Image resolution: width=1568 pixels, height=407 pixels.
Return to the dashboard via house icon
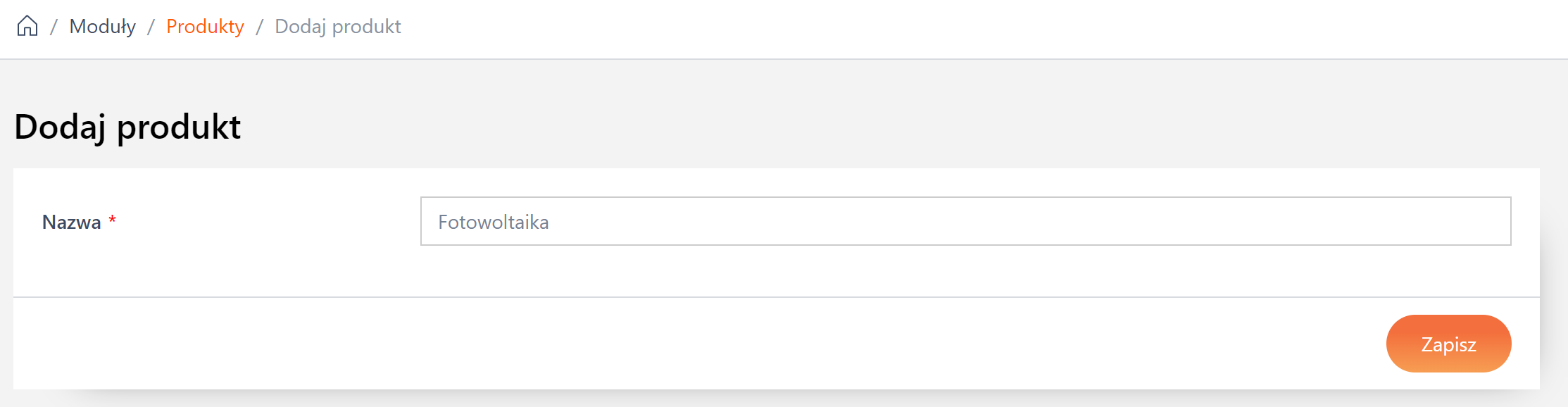[27, 26]
